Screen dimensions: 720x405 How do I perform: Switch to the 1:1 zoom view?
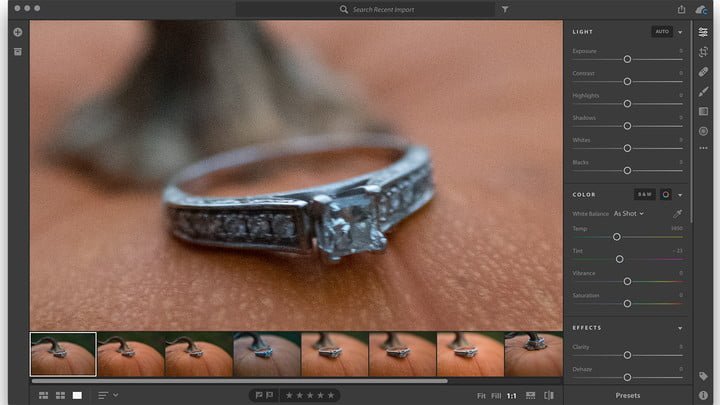(x=512, y=396)
